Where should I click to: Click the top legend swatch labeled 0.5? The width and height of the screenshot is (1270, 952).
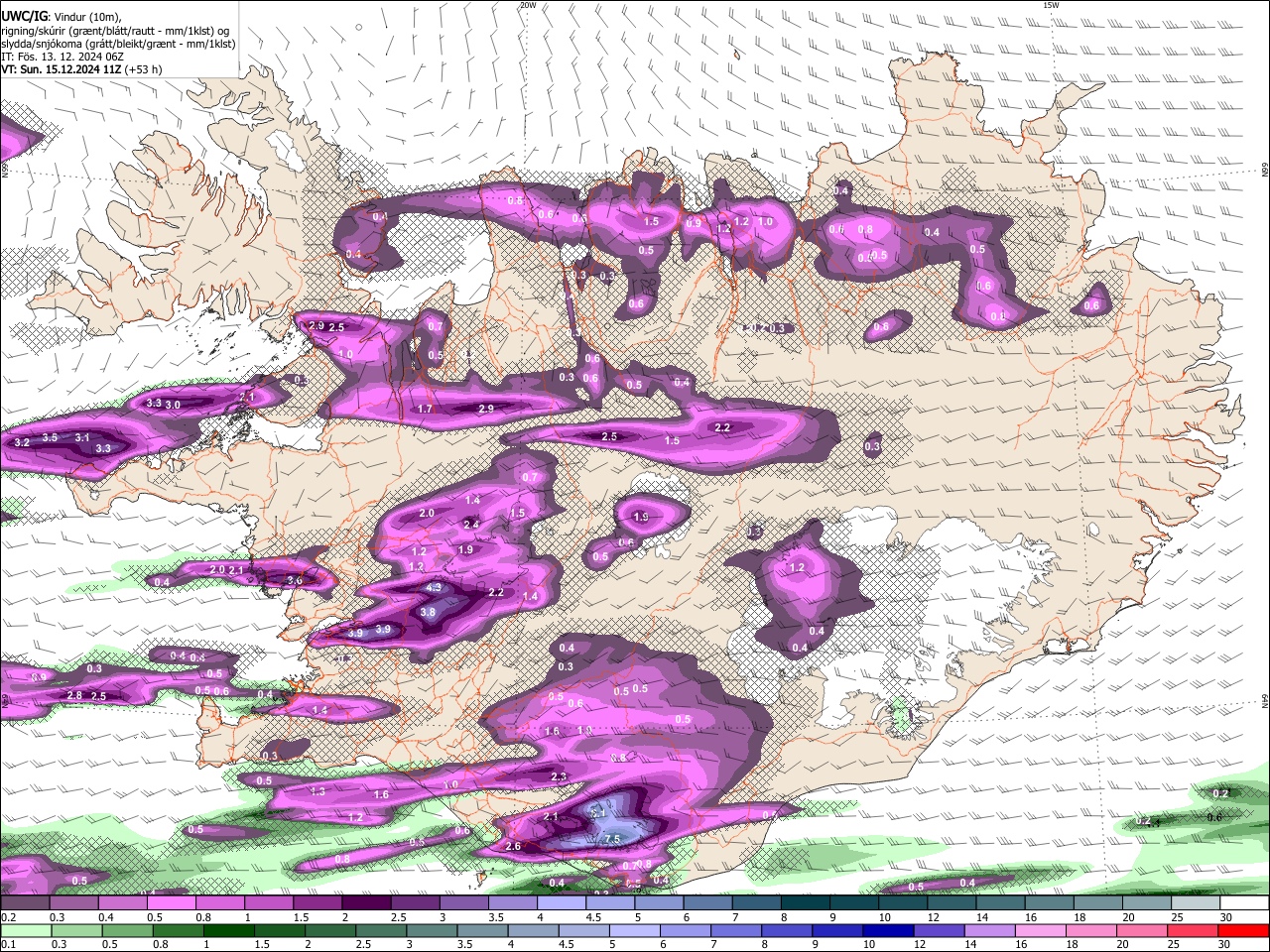click(x=171, y=903)
